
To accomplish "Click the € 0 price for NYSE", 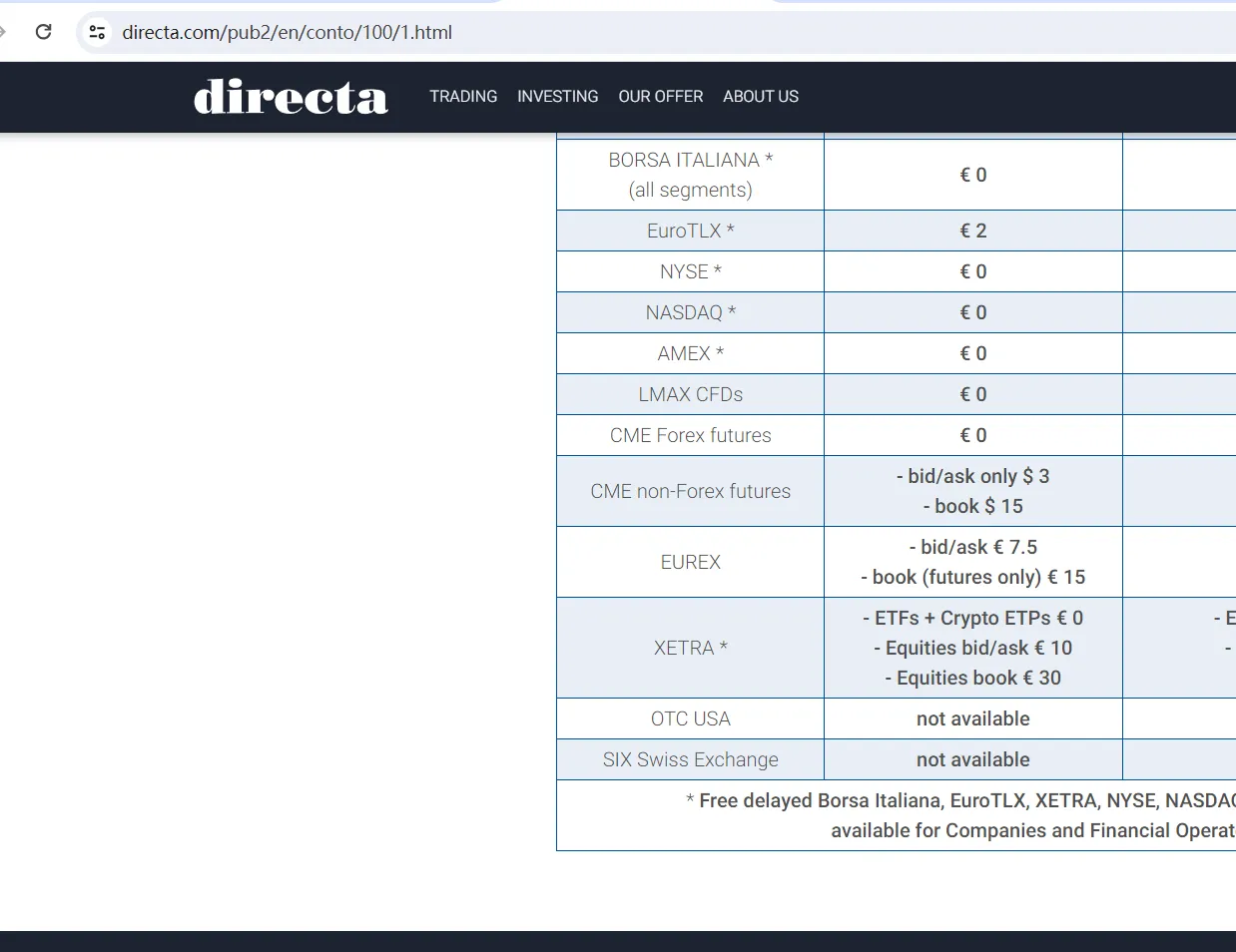I will point(973,271).
